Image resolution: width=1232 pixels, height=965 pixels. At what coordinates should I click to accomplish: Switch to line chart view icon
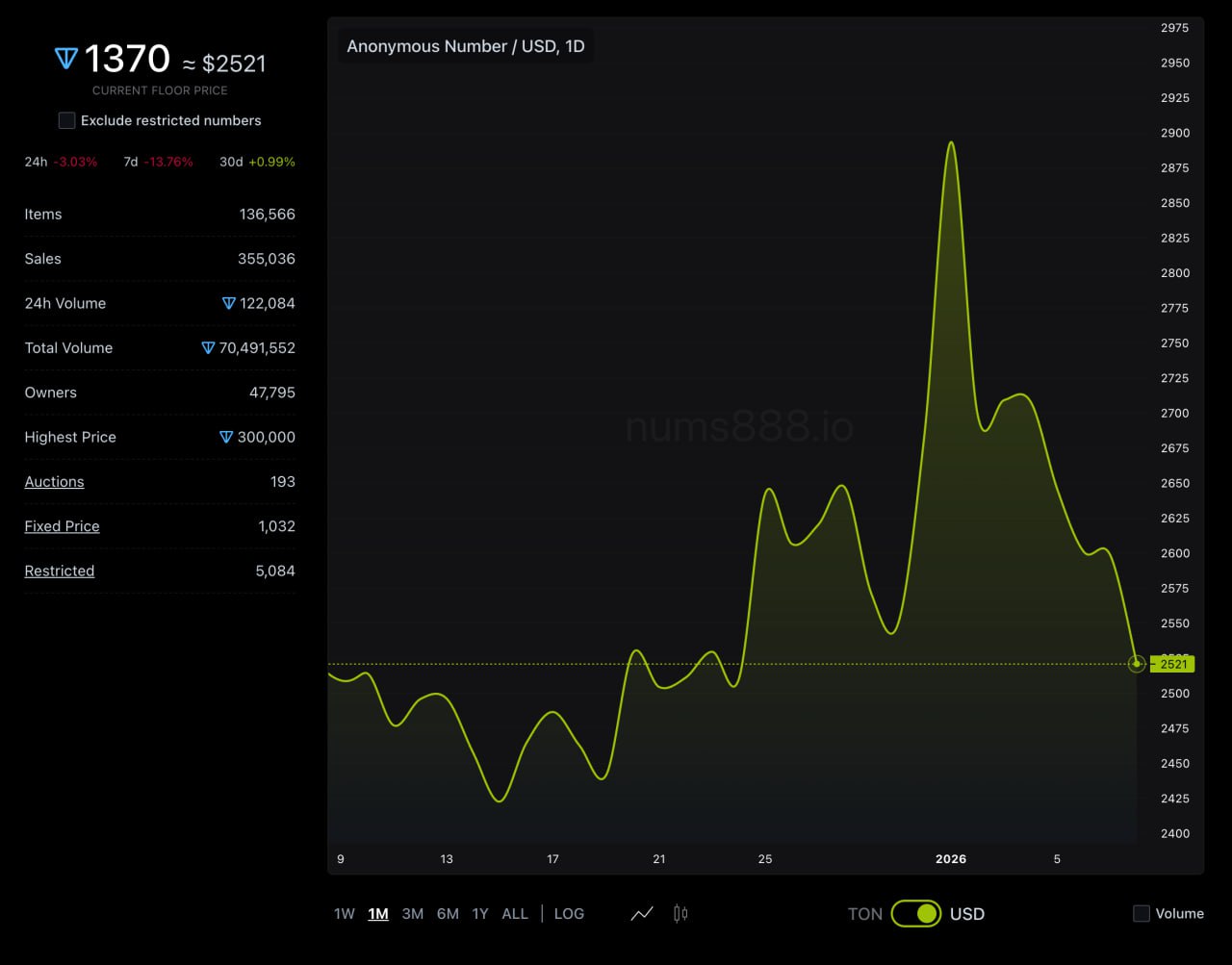[x=642, y=914]
